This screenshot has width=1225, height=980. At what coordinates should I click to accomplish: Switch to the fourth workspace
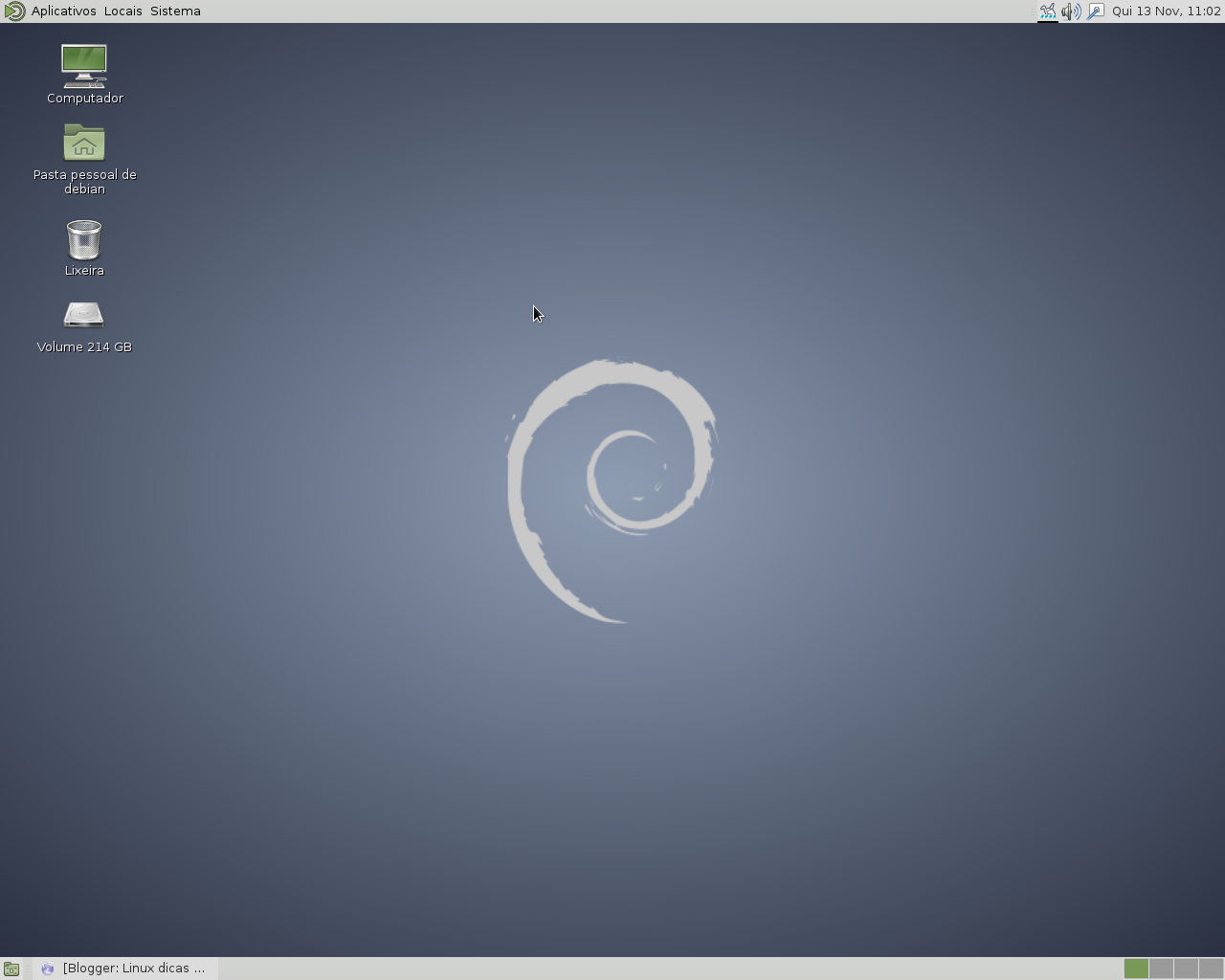(x=1209, y=969)
